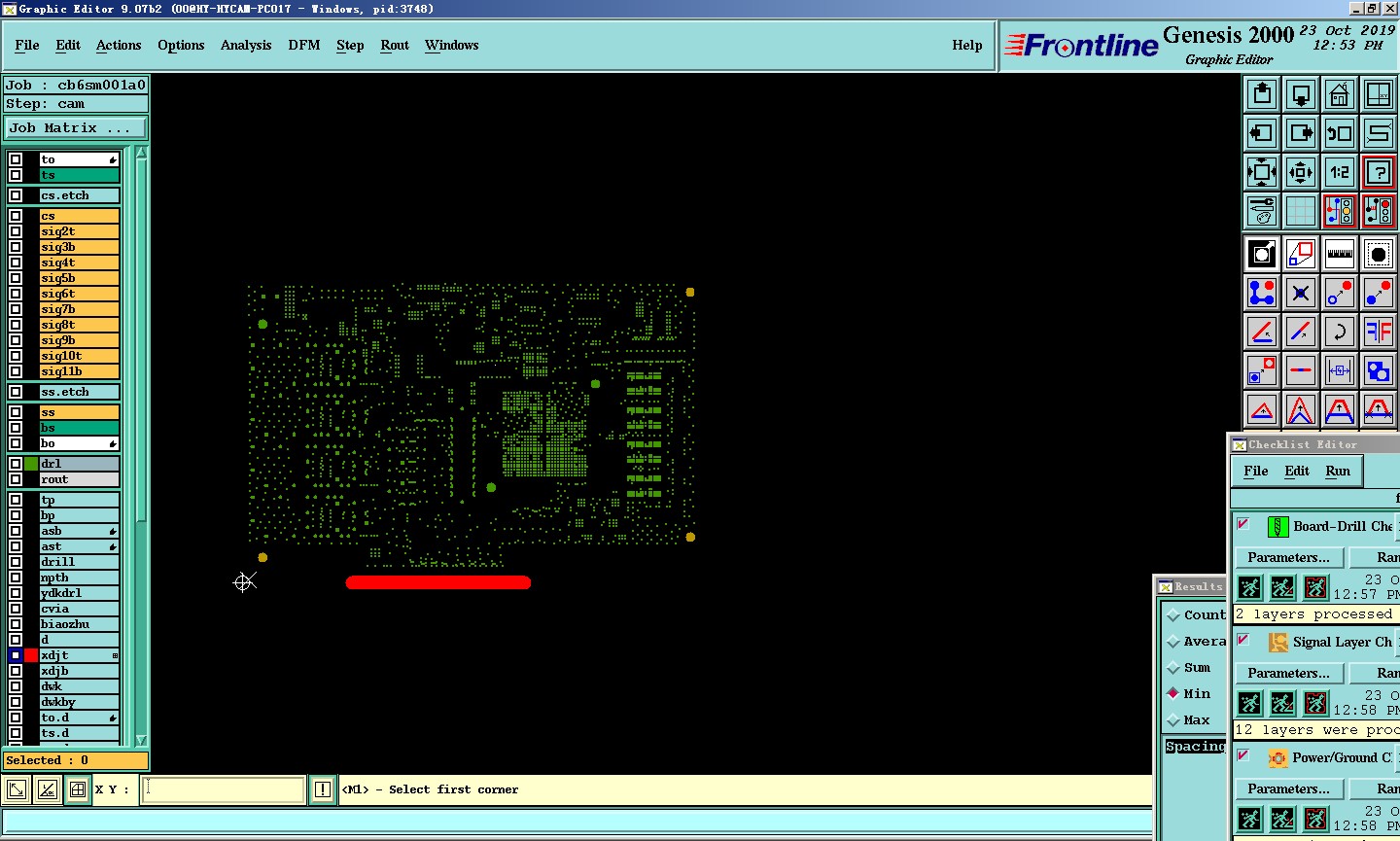
Task: Open the Edit menu in Checklist Editor
Action: tap(1297, 472)
